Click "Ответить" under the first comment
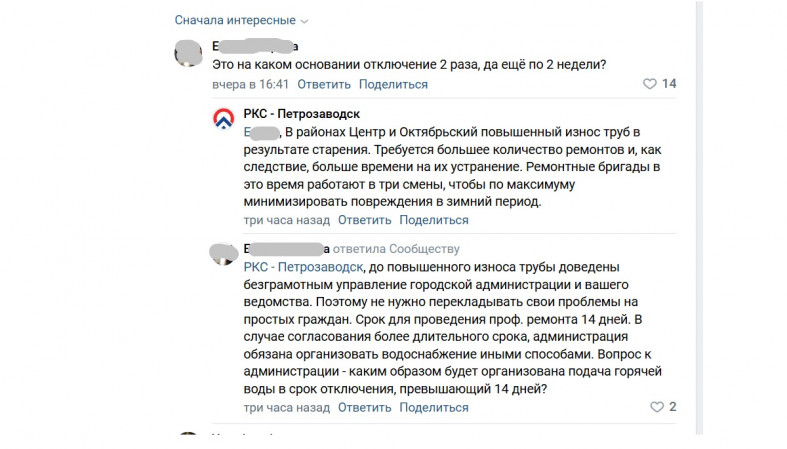Screen dimensions: 787x449 point(324,84)
